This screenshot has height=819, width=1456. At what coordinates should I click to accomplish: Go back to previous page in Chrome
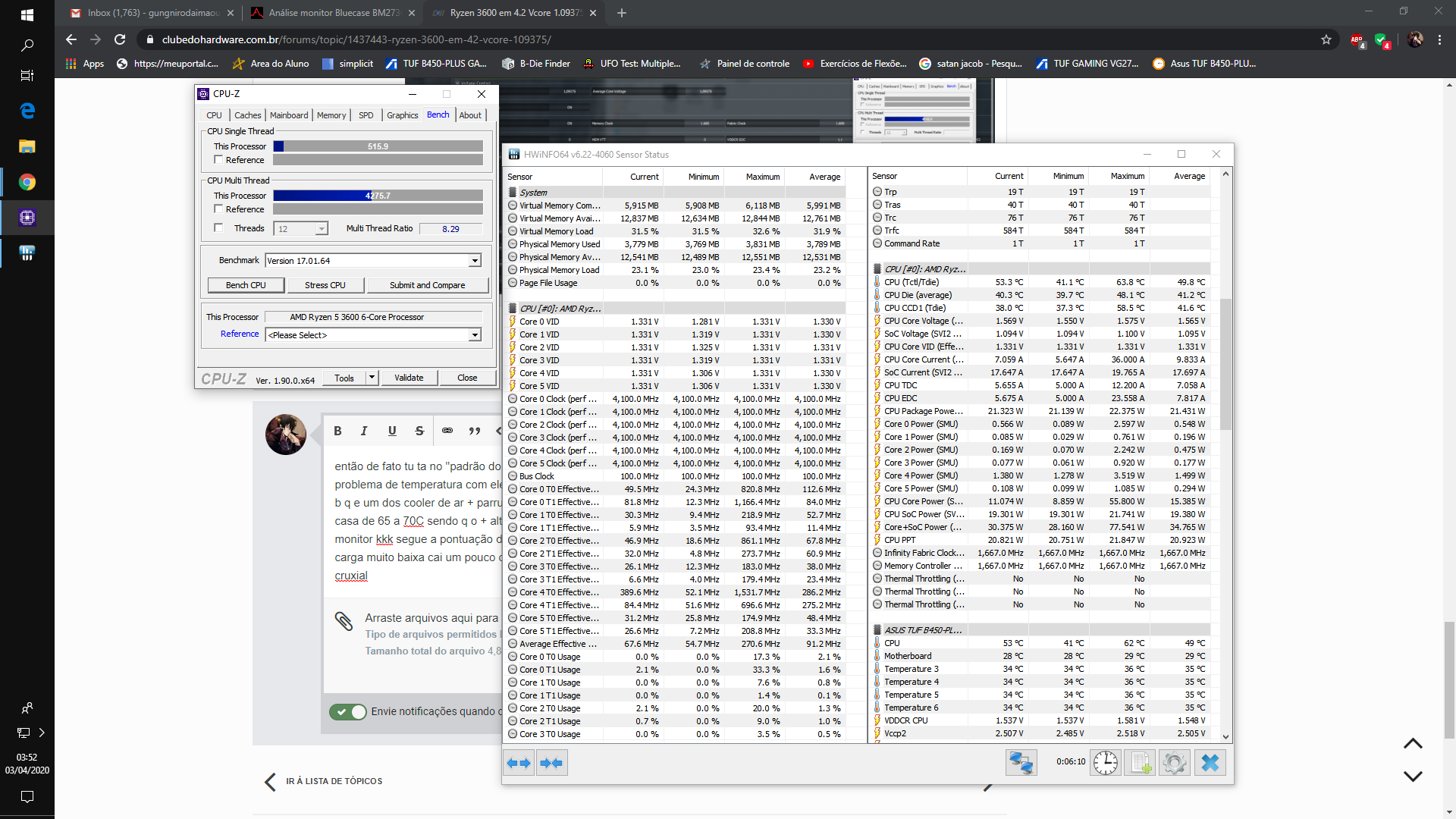tap(71, 39)
